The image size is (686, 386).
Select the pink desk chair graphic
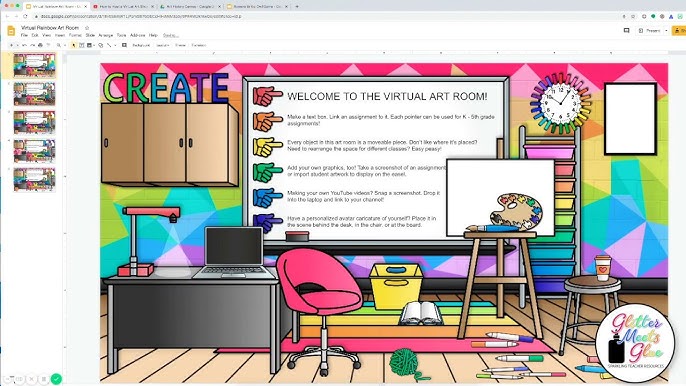point(320,311)
